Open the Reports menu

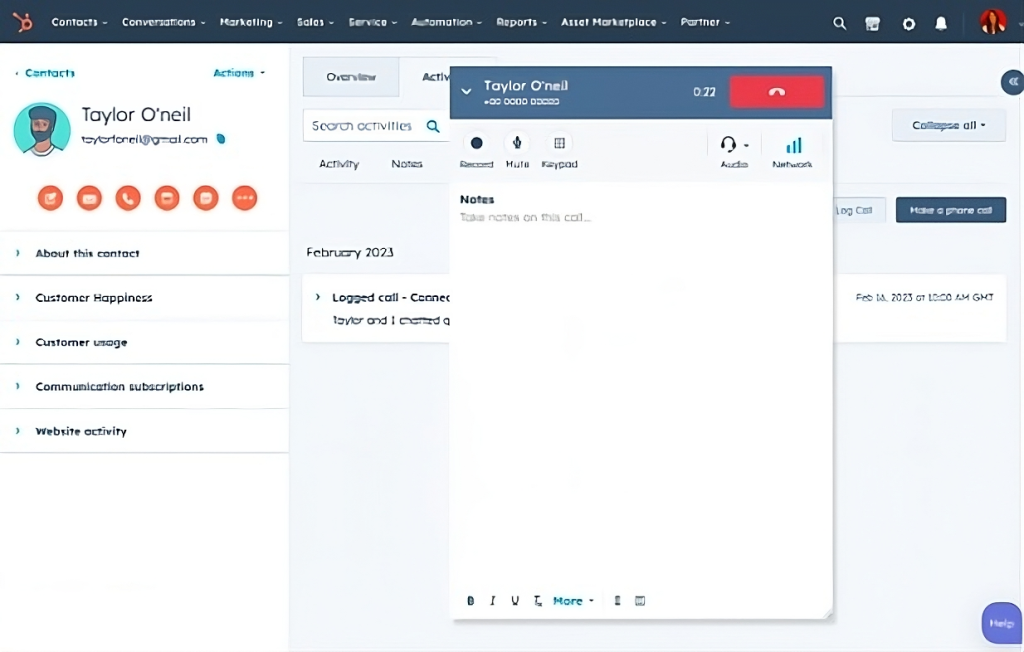(521, 22)
